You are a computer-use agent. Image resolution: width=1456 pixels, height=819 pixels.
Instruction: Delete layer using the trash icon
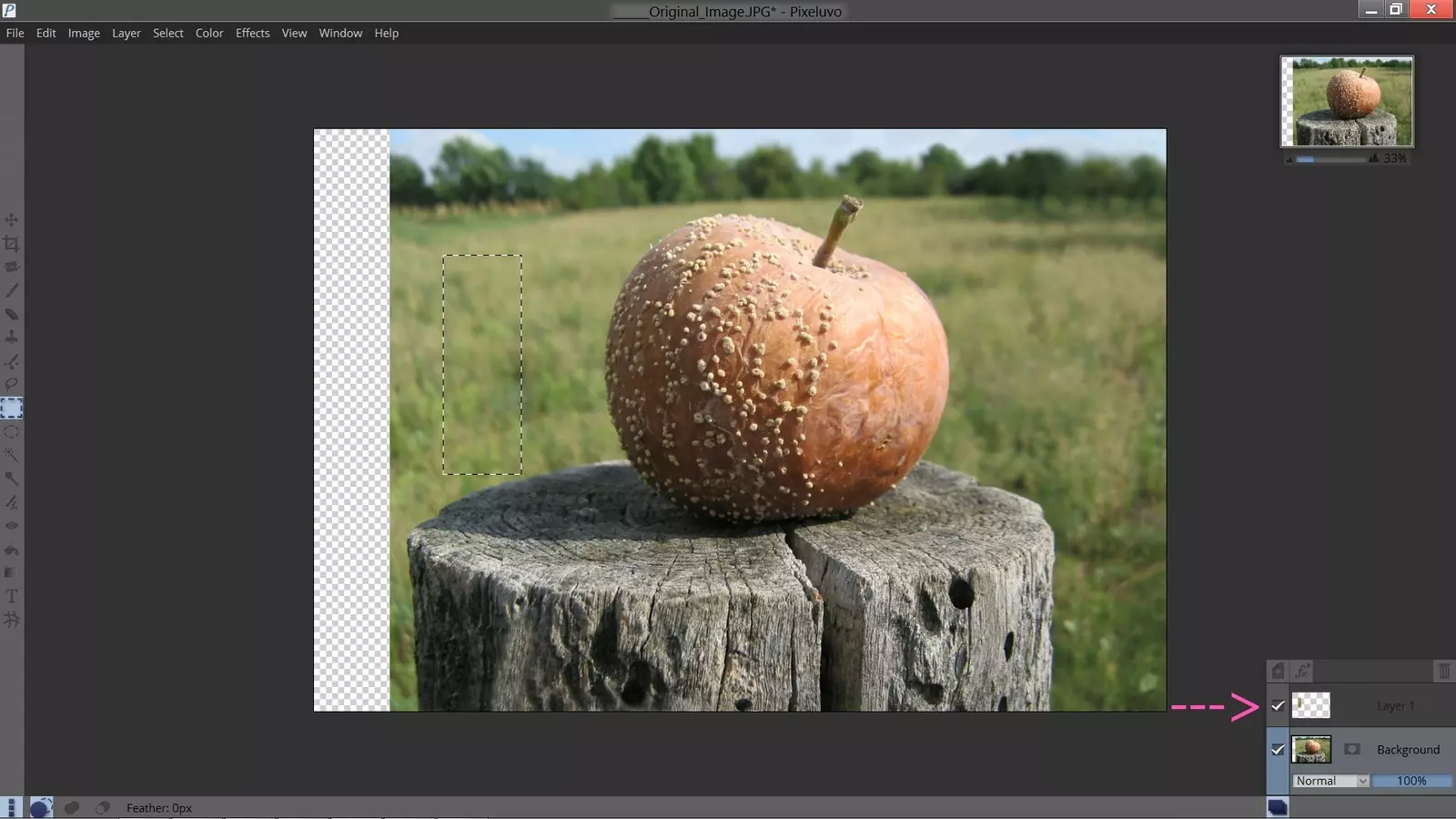1443,672
